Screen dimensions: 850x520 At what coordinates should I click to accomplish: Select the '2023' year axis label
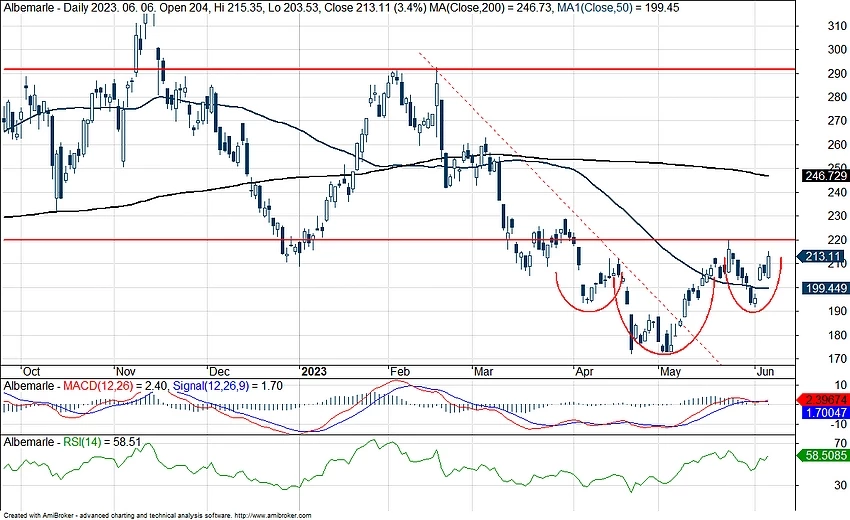coord(314,371)
